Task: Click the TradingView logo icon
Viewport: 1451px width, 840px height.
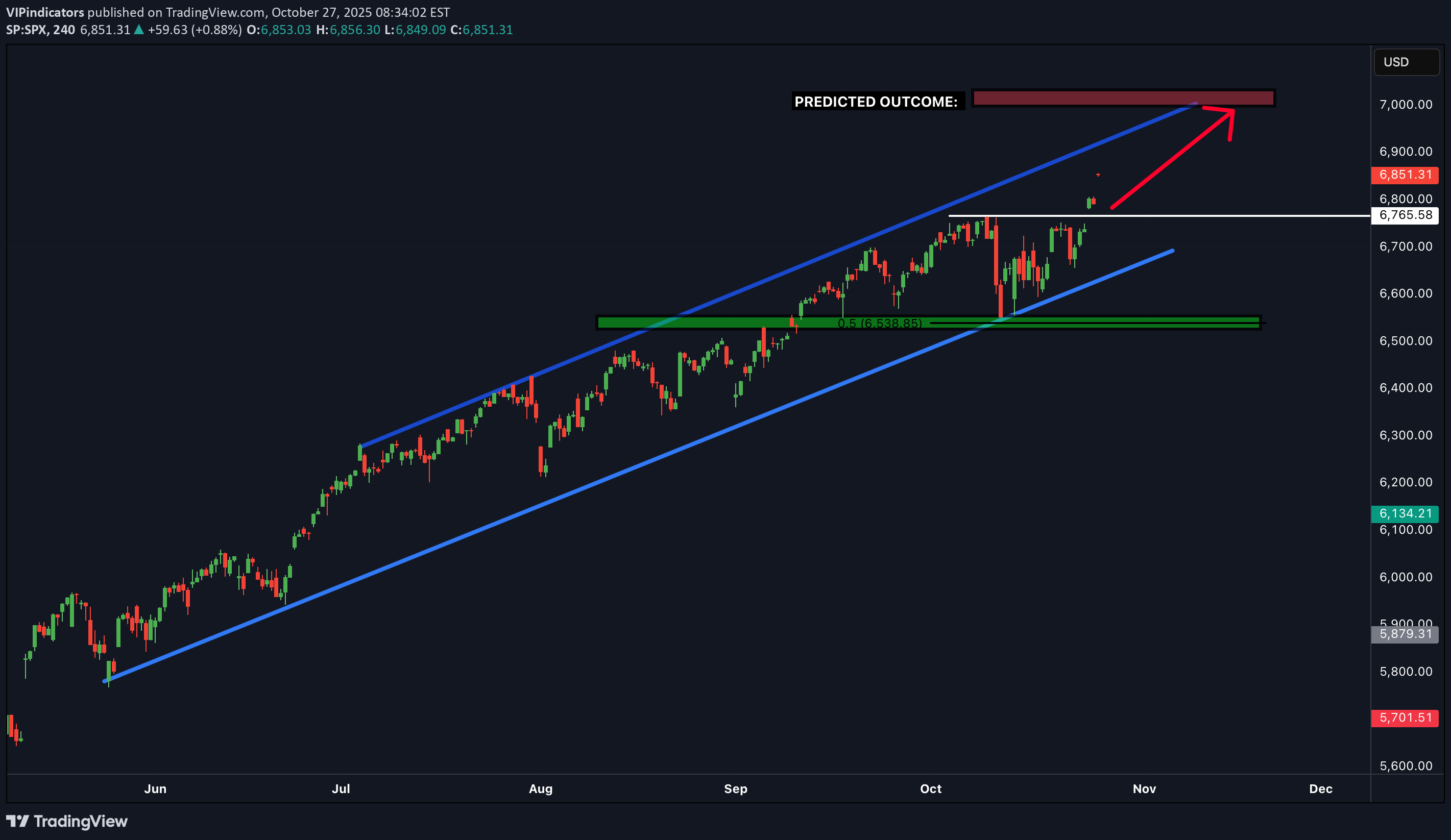Action: coord(17,821)
